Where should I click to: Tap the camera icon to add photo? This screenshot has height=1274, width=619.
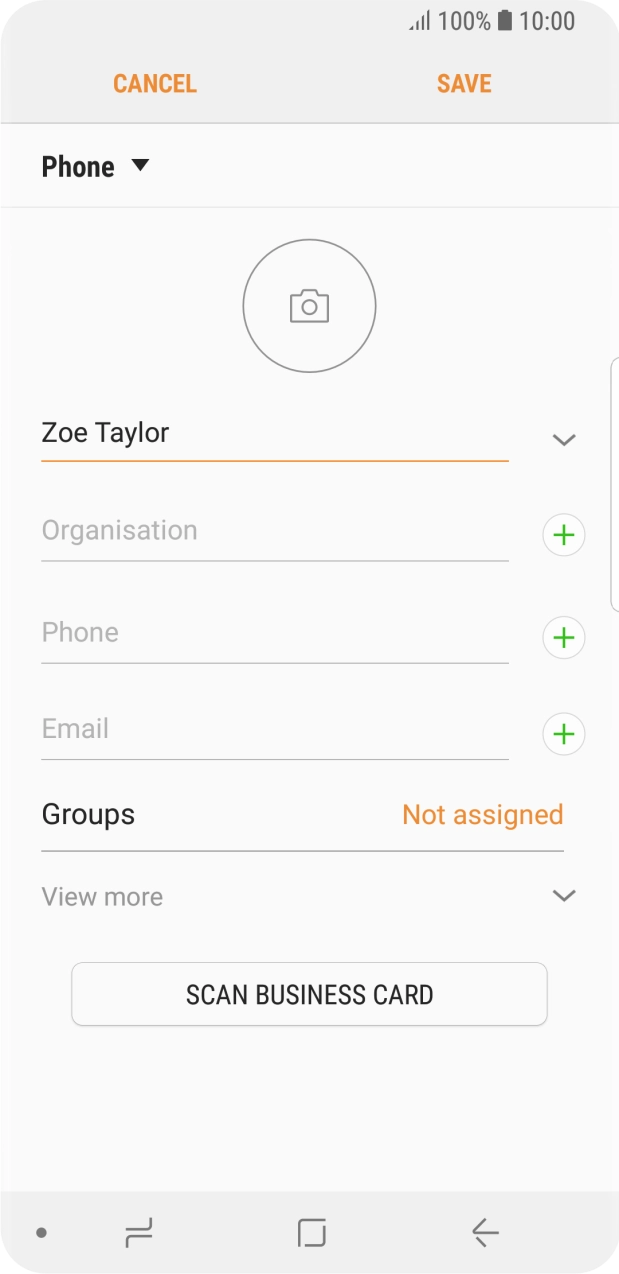309,306
